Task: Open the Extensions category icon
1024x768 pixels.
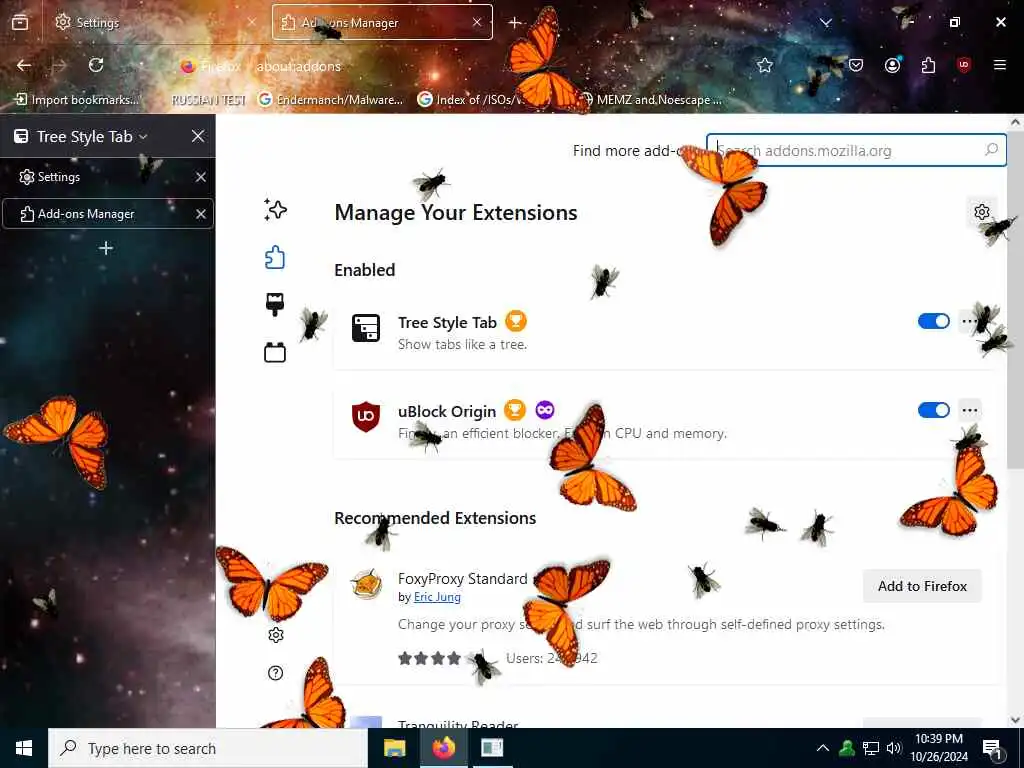Action: tap(275, 257)
